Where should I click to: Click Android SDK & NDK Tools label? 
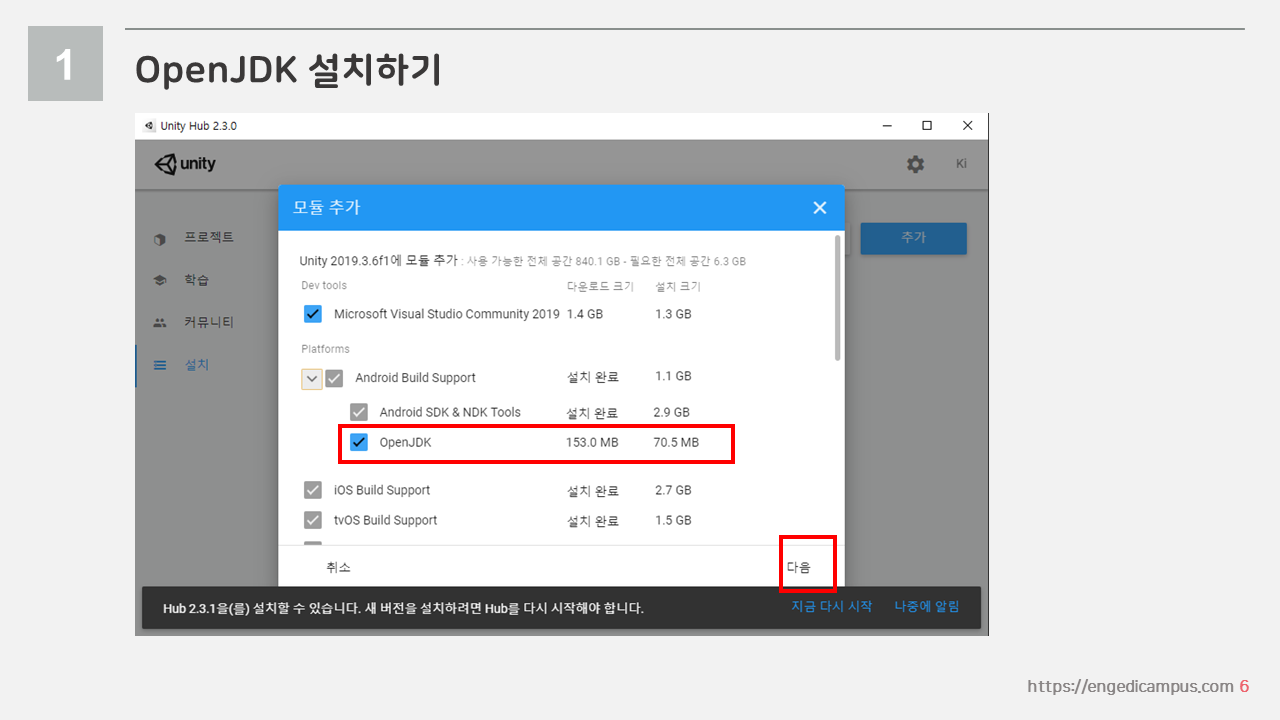tap(450, 412)
